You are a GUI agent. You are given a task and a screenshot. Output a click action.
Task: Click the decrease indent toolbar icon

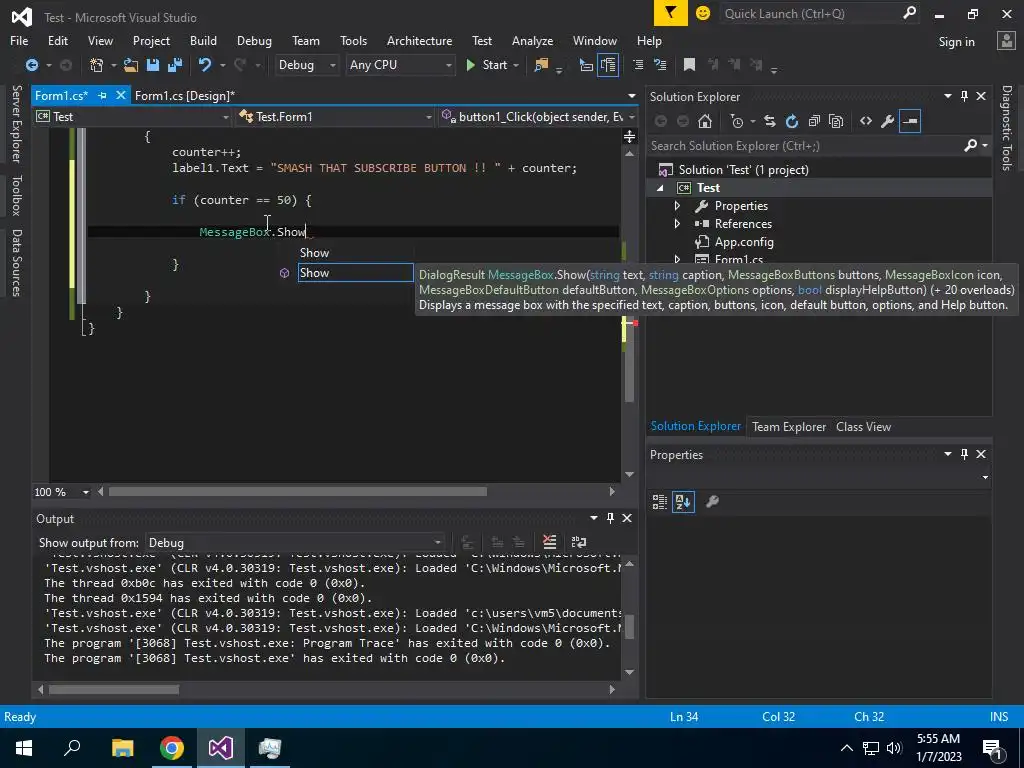pos(638,65)
